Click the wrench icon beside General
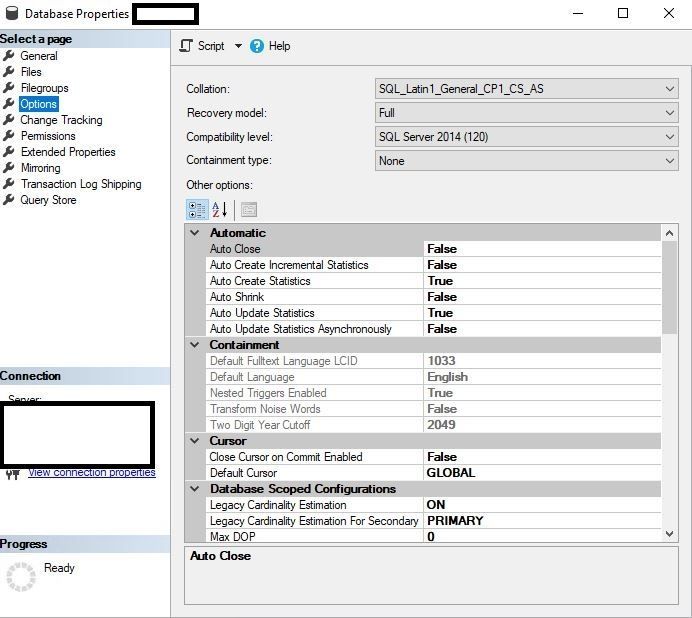This screenshot has height=618, width=692. point(9,56)
